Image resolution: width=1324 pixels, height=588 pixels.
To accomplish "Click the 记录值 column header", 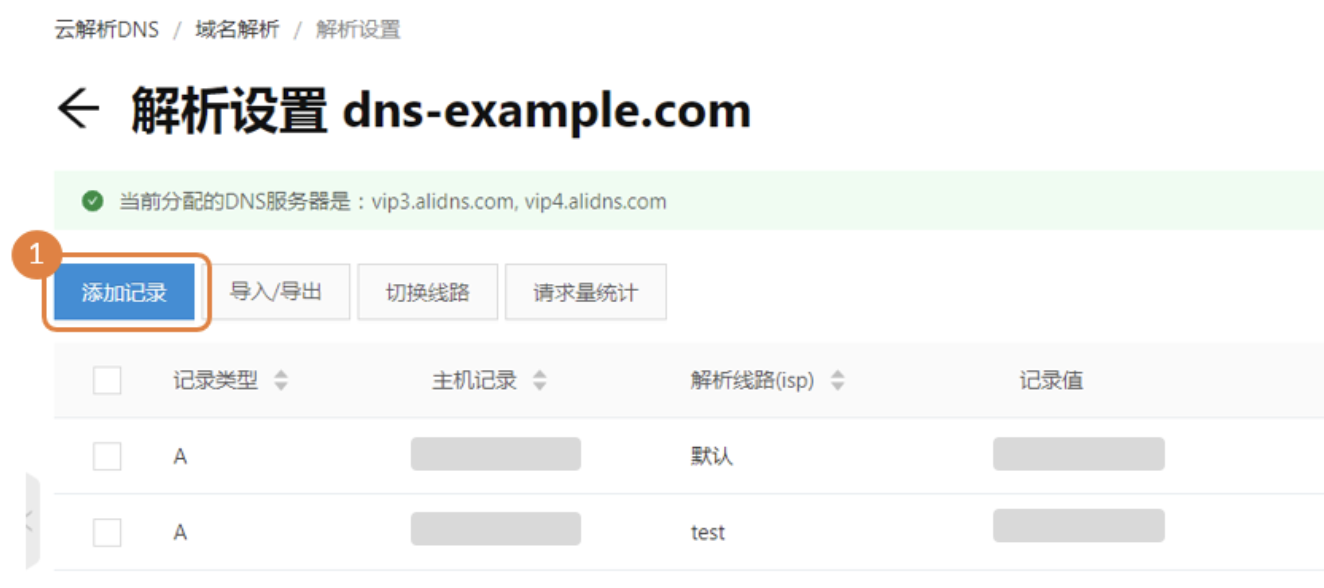I will click(x=1051, y=381).
